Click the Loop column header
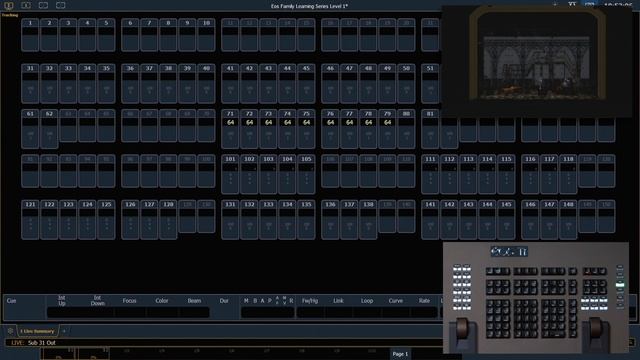 367,301
